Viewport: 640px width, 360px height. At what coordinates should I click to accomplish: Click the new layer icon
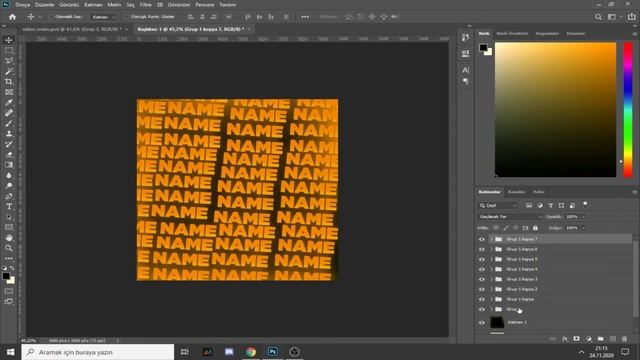coord(613,339)
